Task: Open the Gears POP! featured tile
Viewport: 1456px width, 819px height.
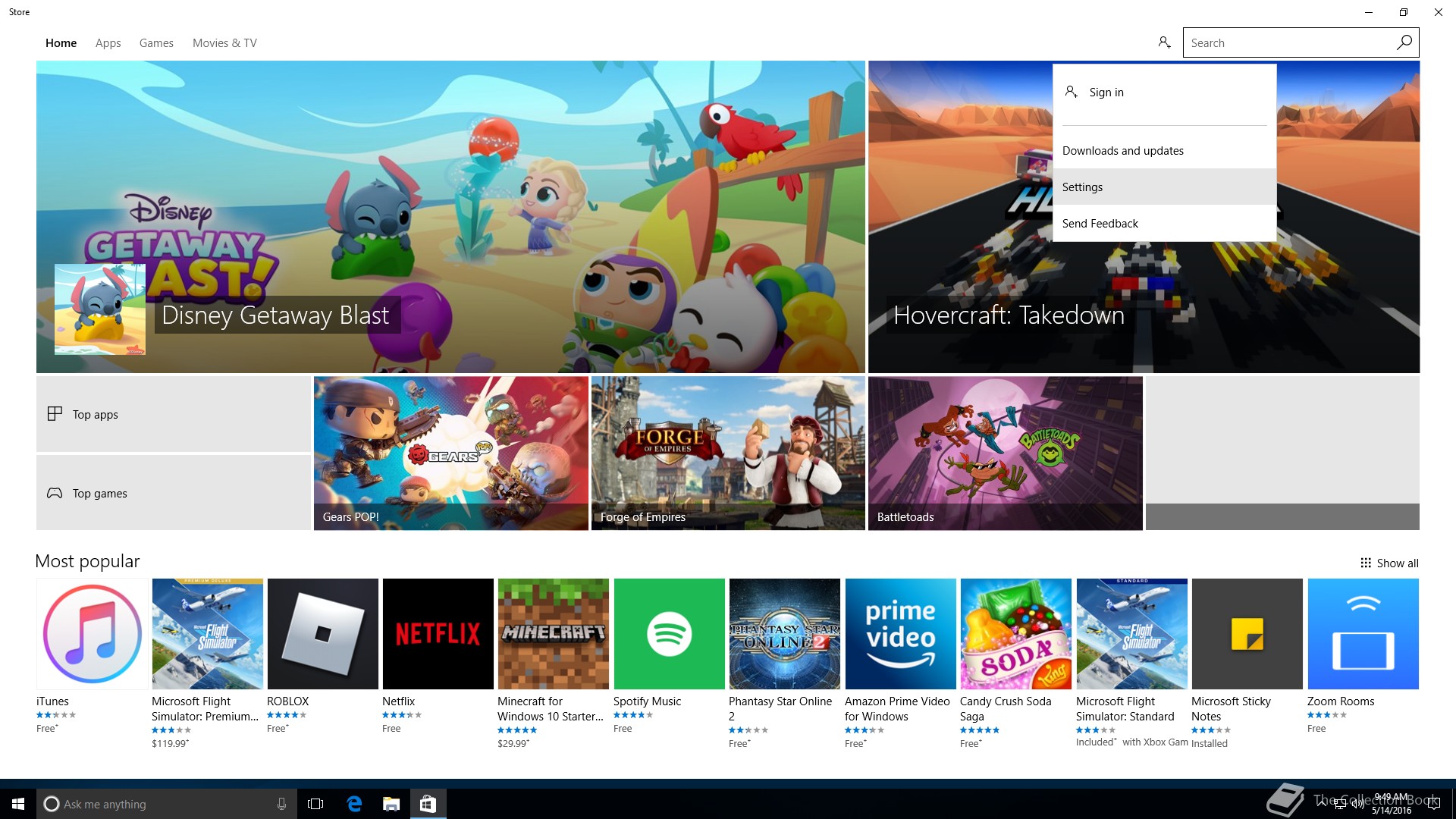Action: 450,453
